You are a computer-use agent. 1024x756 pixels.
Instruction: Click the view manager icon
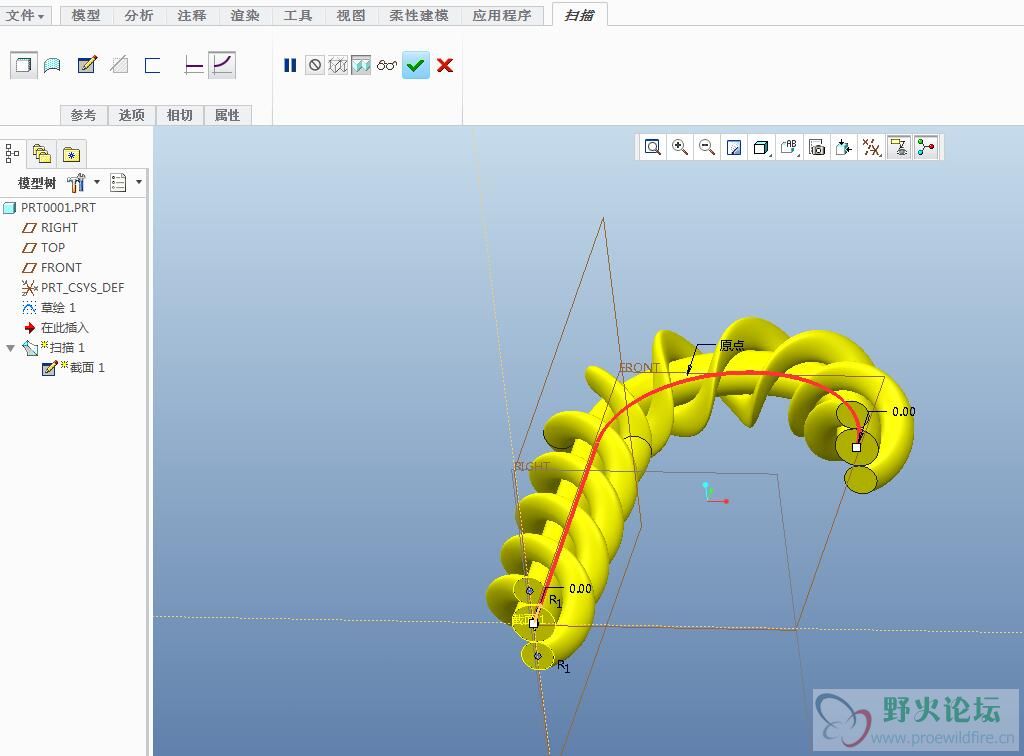coord(844,148)
